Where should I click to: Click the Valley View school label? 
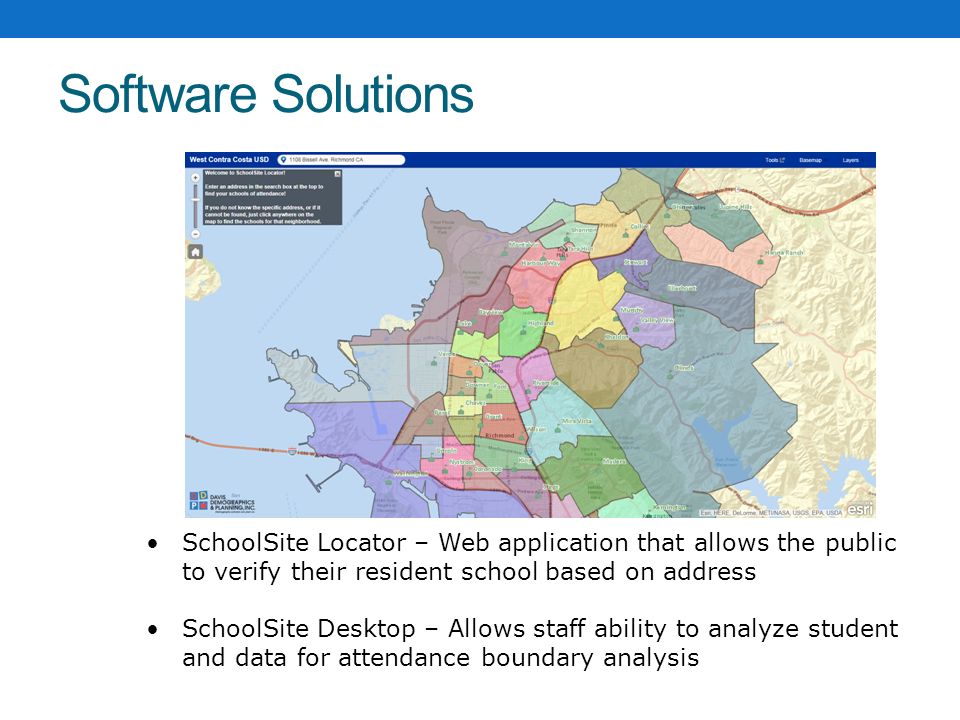coord(657,320)
